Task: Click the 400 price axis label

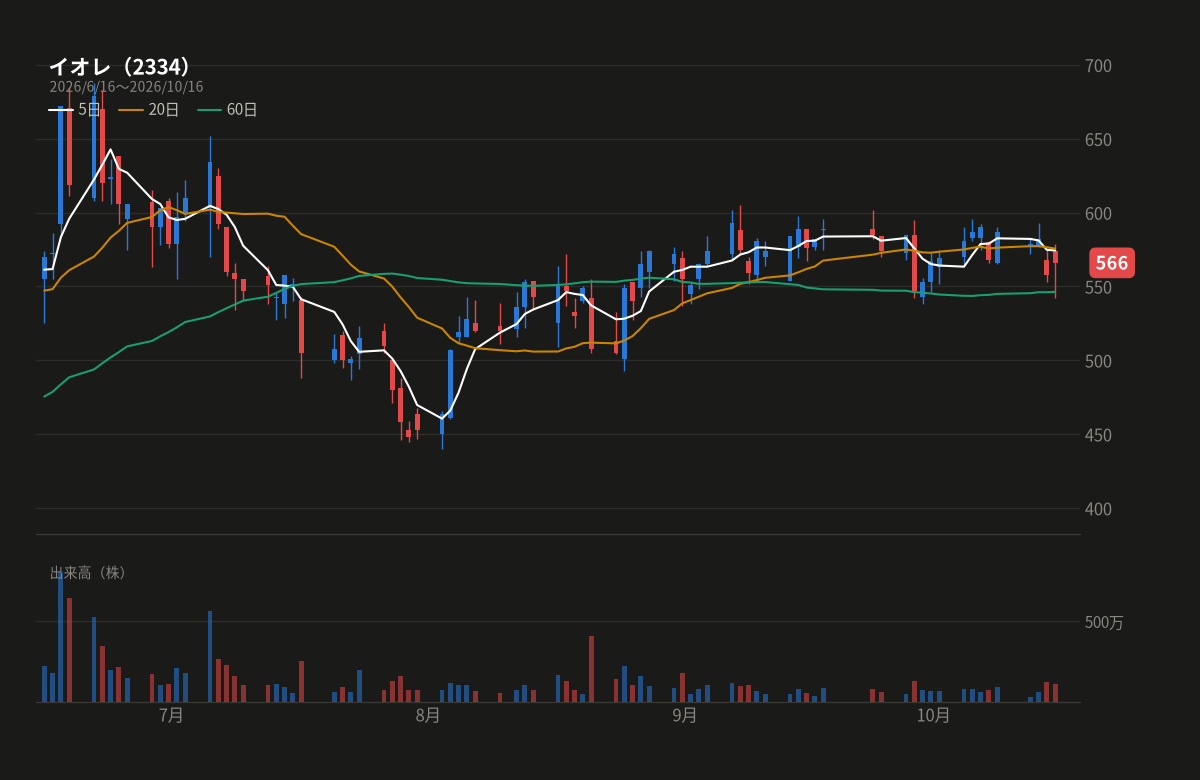Action: (x=1098, y=509)
